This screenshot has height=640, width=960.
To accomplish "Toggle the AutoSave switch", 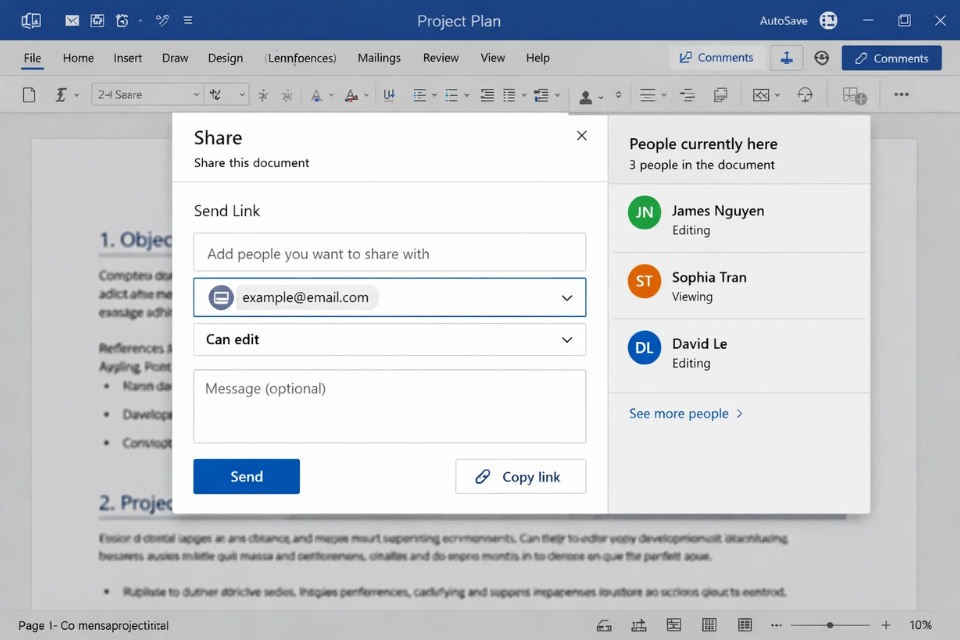I will (827, 20).
